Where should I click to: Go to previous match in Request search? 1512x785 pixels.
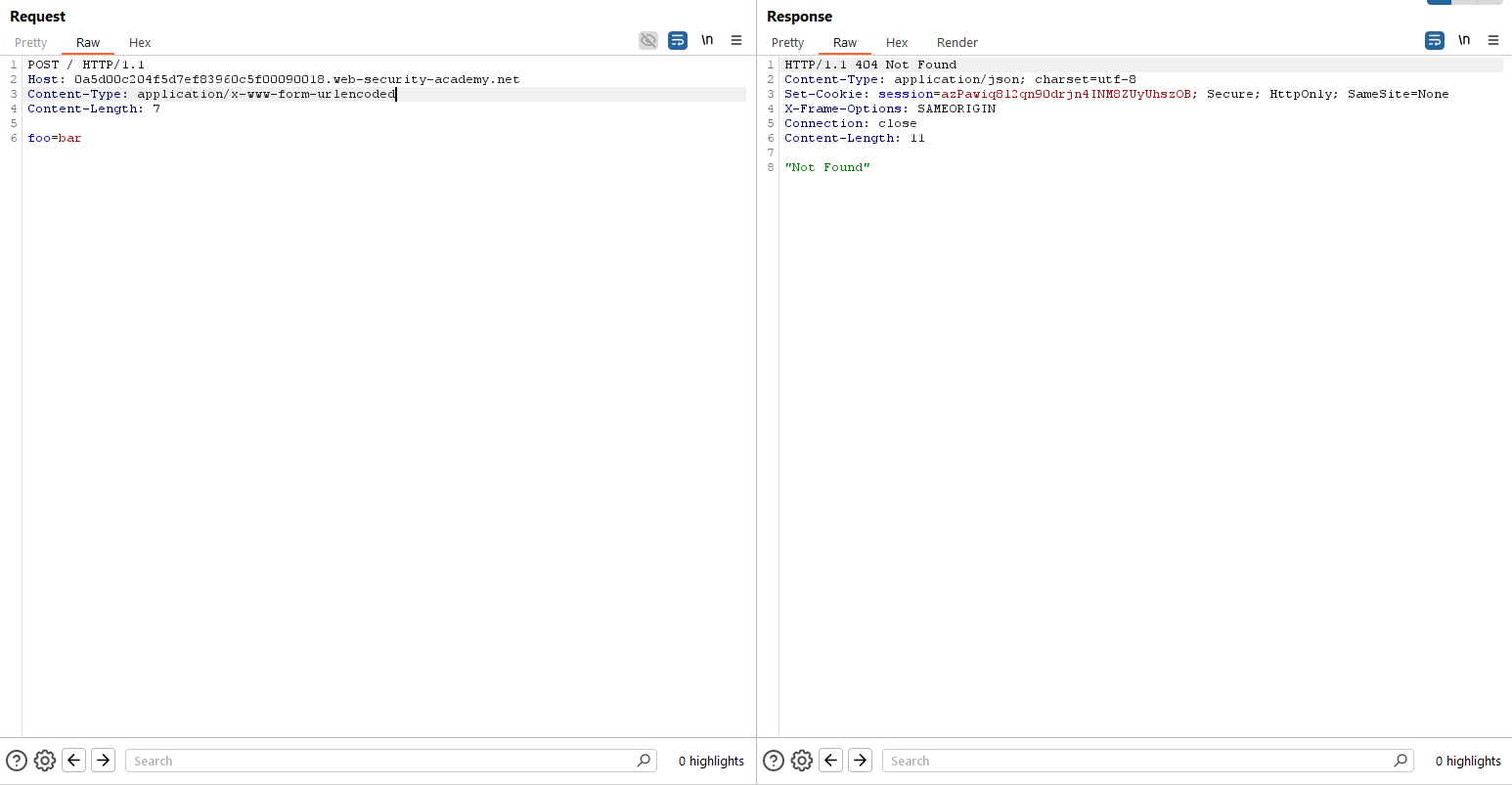[74, 761]
